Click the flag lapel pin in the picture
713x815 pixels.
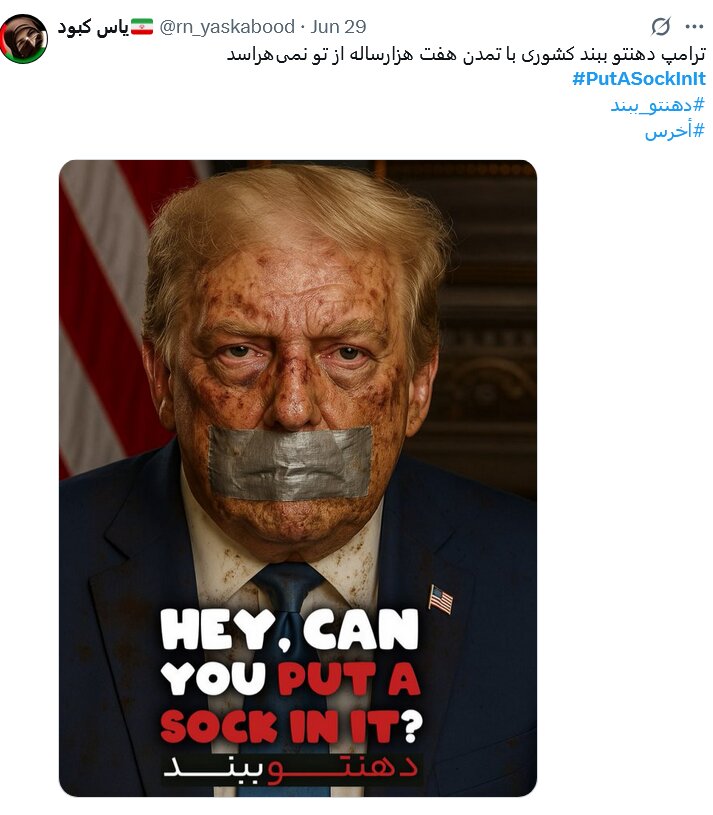[441, 599]
